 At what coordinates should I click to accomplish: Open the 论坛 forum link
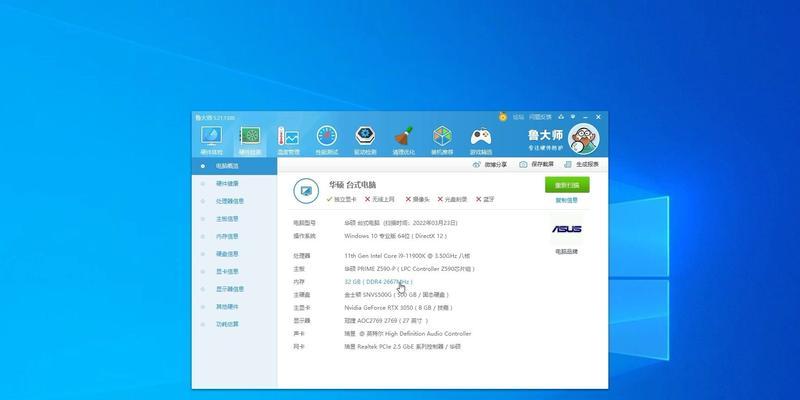coord(518,117)
